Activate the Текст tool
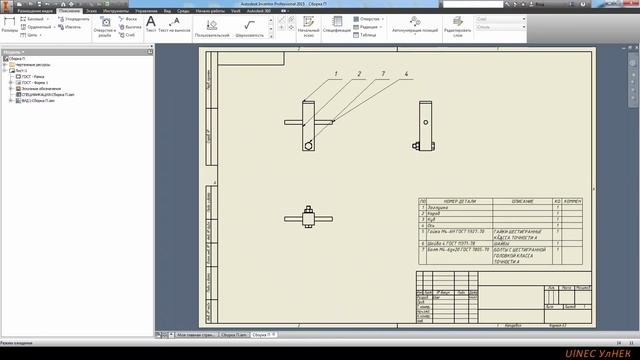 (151, 24)
